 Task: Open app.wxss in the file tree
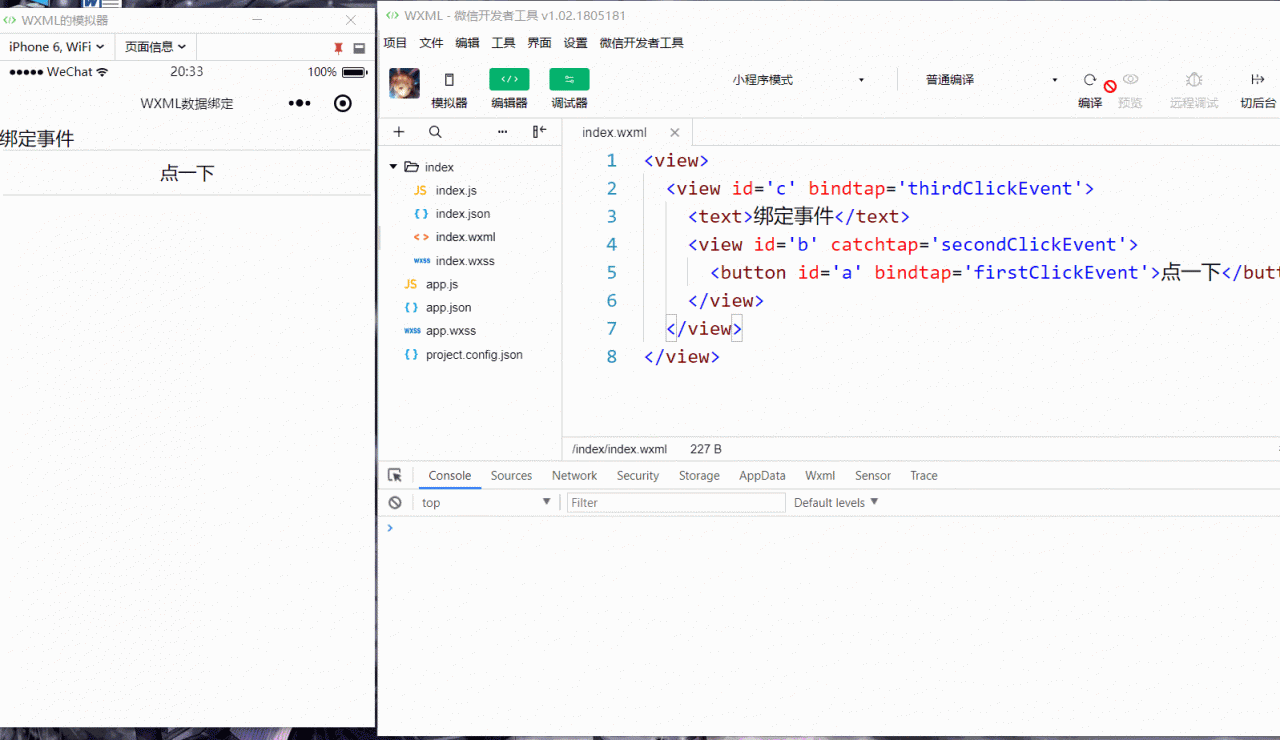[451, 331]
